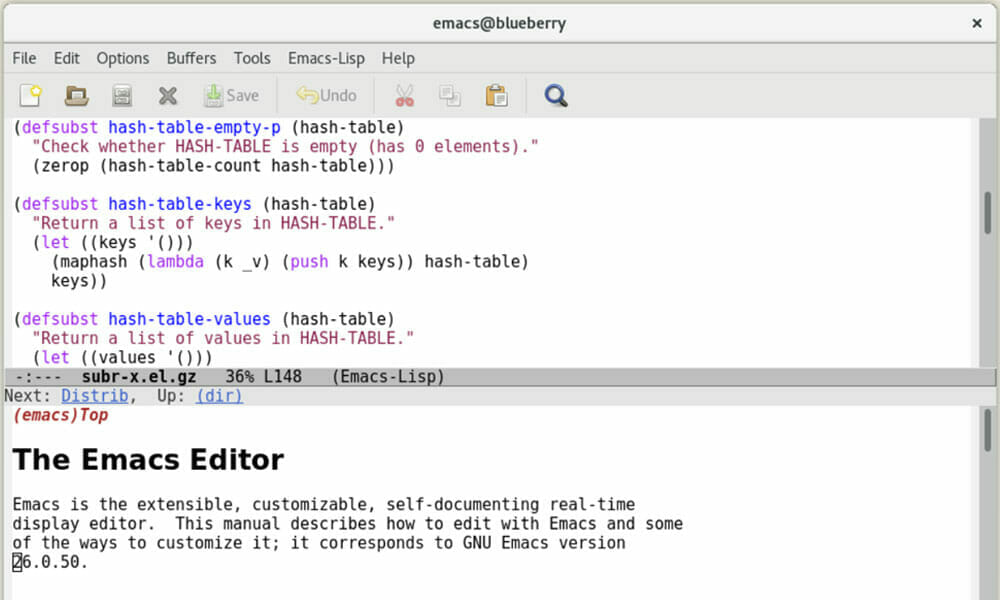Screen dimensions: 1000x600
Task: Click the New File toolbar icon
Action: [x=30, y=96]
